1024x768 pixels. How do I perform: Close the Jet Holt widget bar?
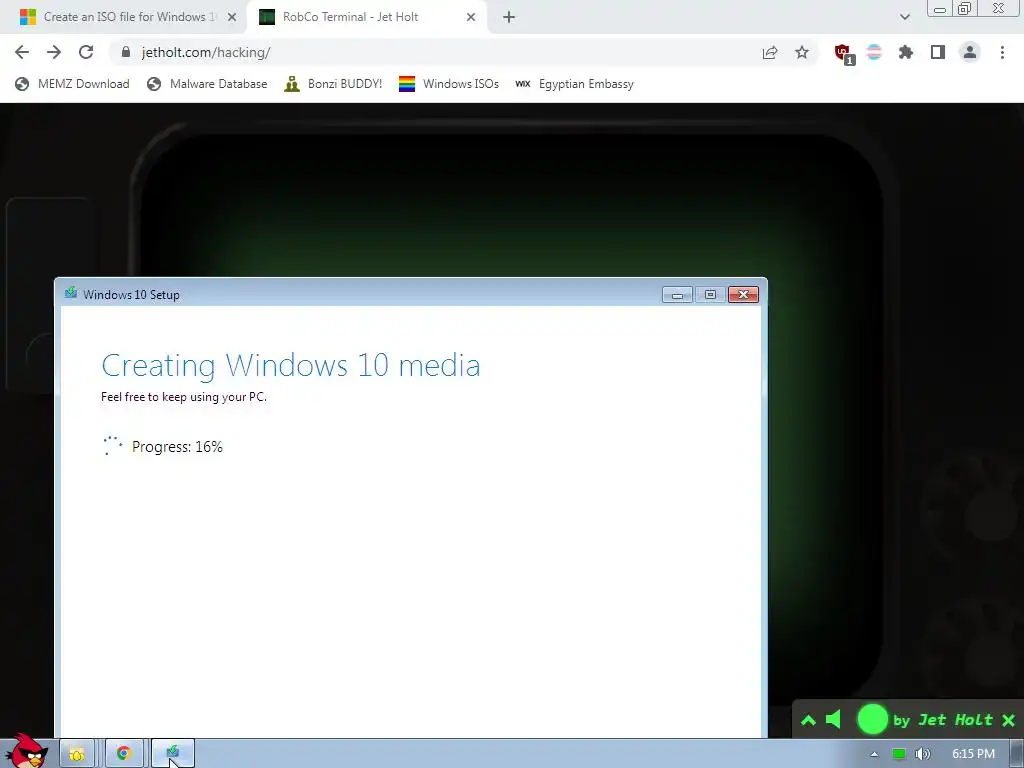(1008, 720)
